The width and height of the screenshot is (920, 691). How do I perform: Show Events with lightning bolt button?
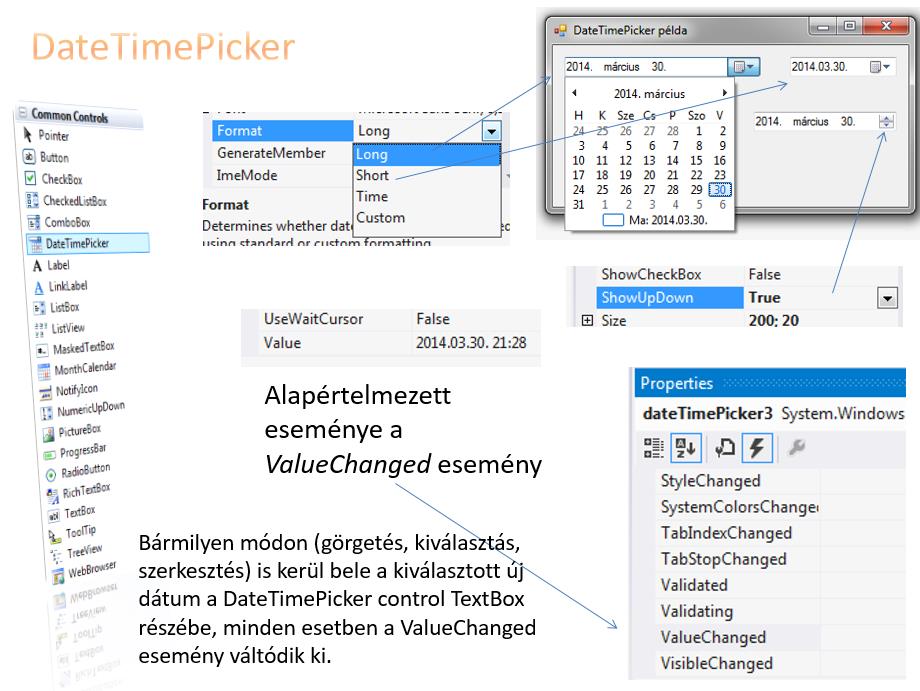757,448
